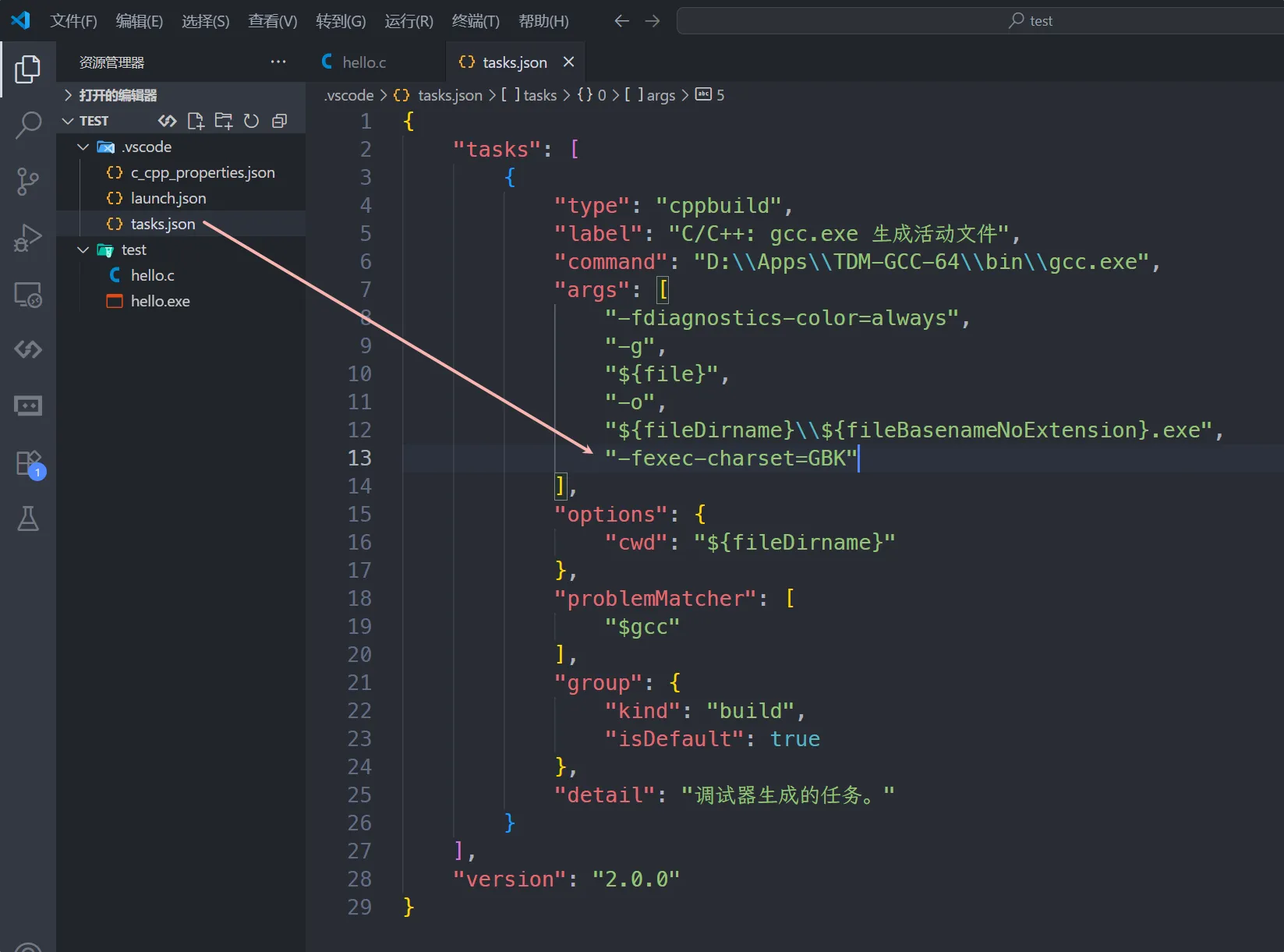Collapse all folders in explorer

click(279, 121)
